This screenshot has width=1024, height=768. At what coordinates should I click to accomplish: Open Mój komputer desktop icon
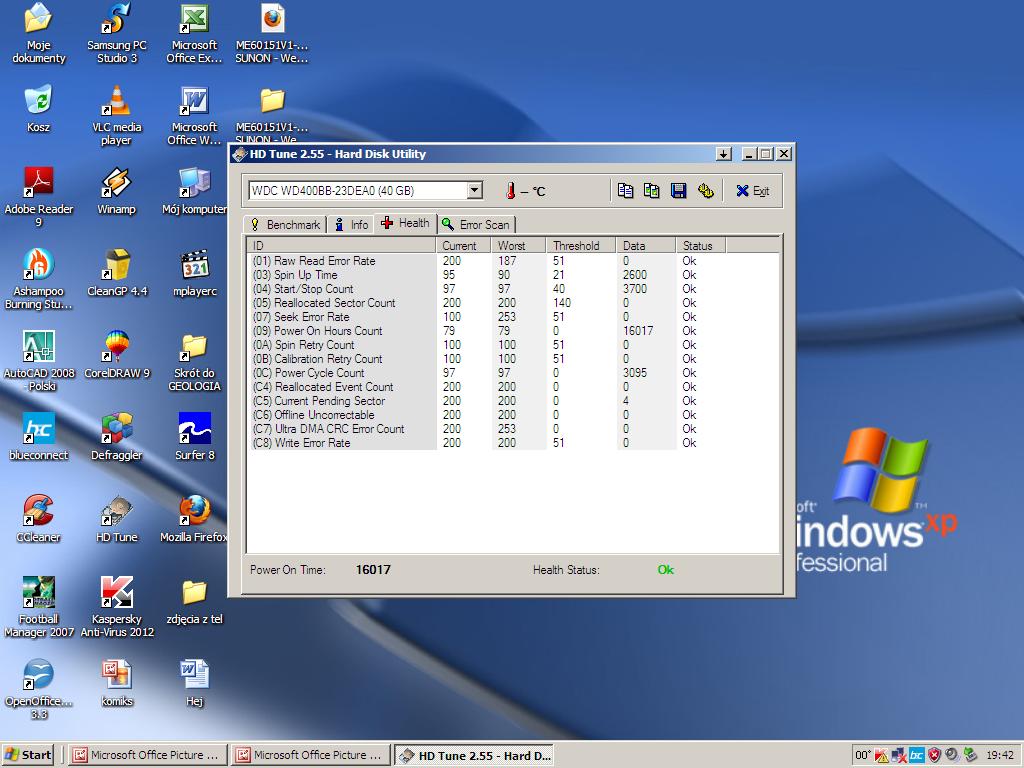[194, 190]
